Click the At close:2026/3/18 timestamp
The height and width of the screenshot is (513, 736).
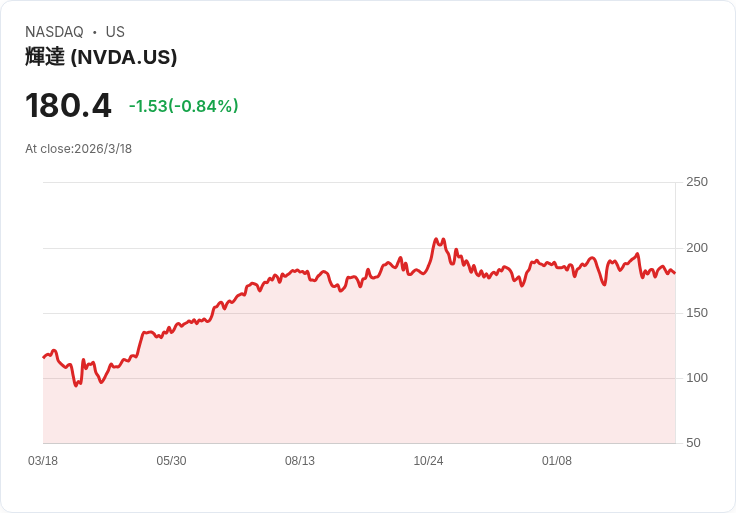pyautogui.click(x=78, y=149)
